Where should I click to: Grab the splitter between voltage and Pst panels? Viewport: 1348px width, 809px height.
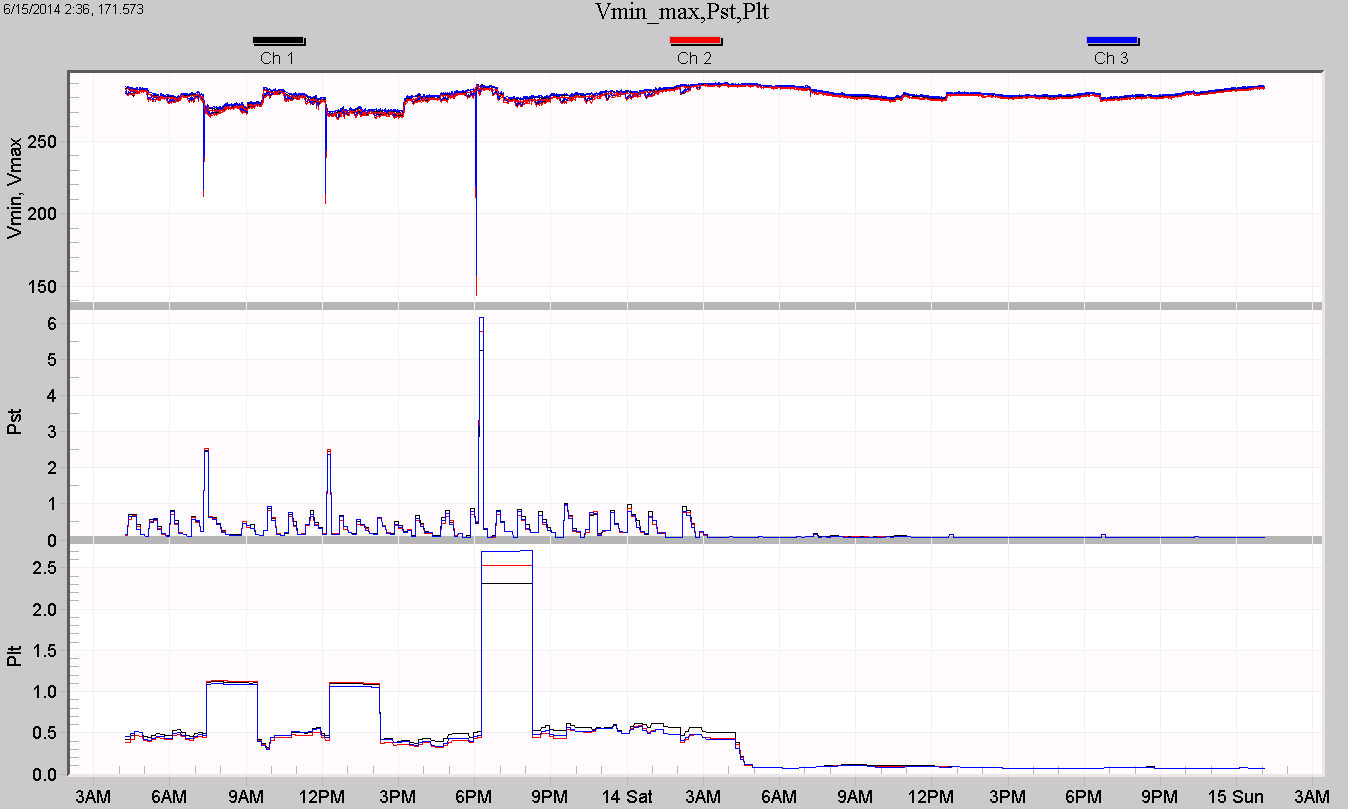(695, 305)
